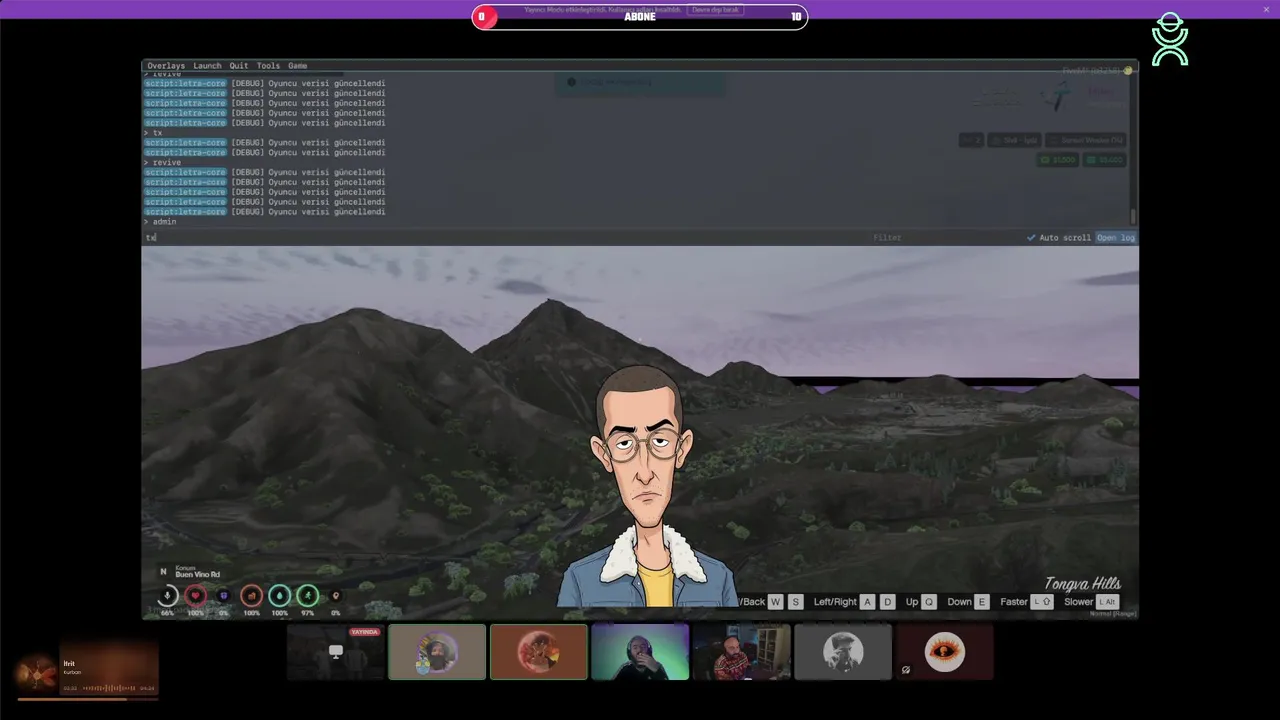
Task: Click the yellow FiveM status dot
Action: (1128, 71)
